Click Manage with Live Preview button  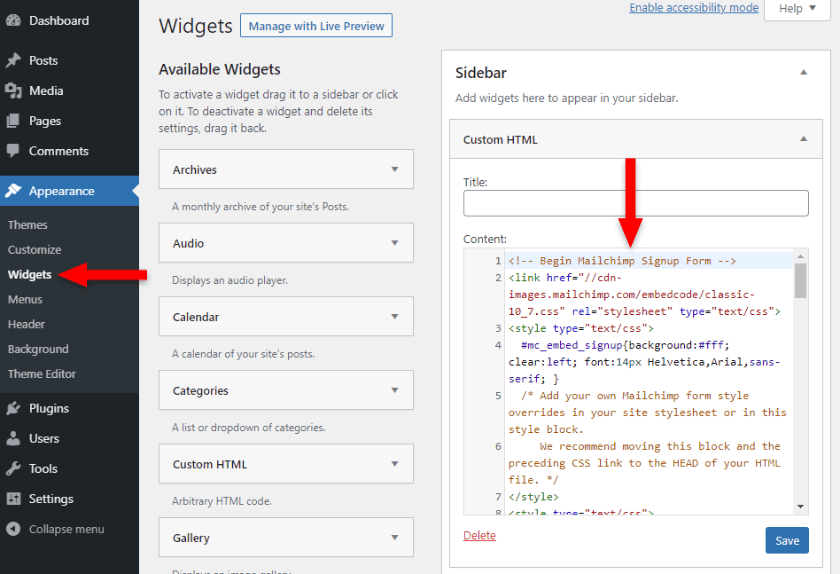tap(316, 26)
